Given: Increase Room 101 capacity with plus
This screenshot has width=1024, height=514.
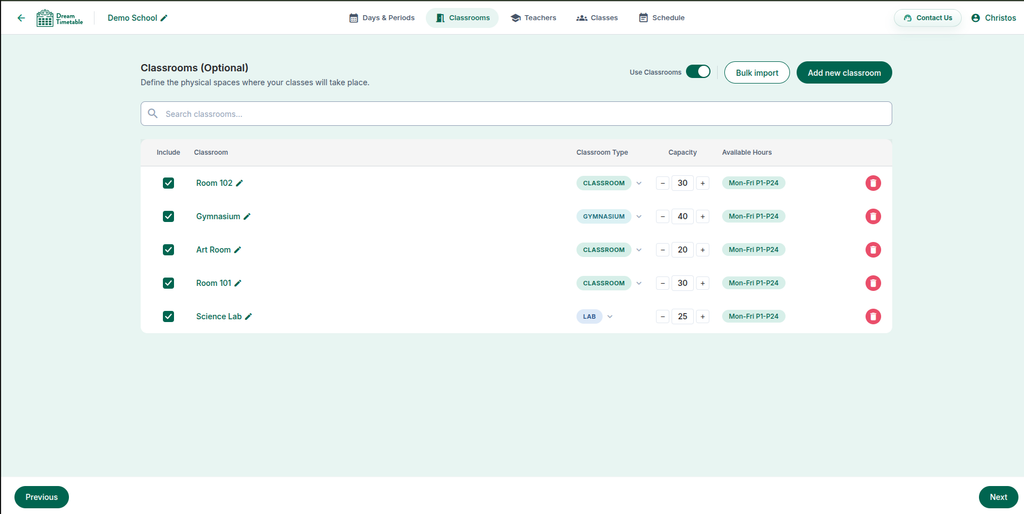Looking at the screenshot, I should 703,283.
